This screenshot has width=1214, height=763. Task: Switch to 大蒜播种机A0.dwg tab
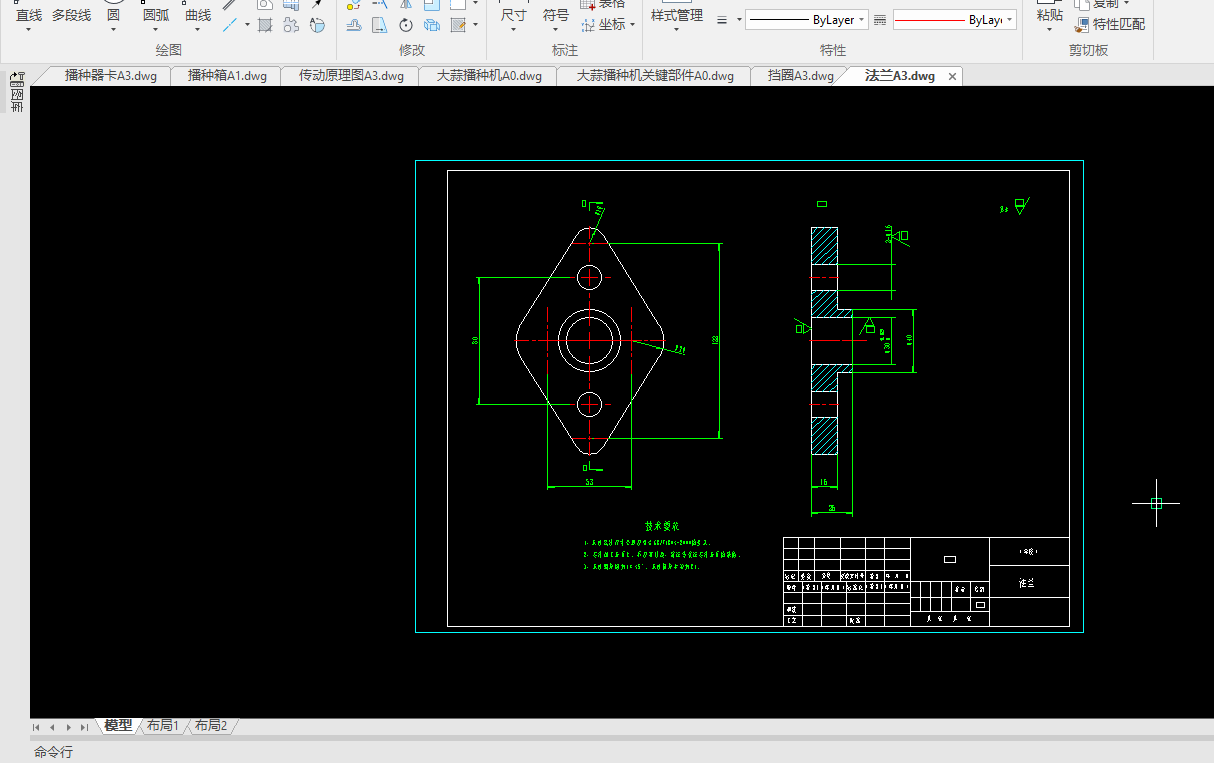tap(489, 76)
